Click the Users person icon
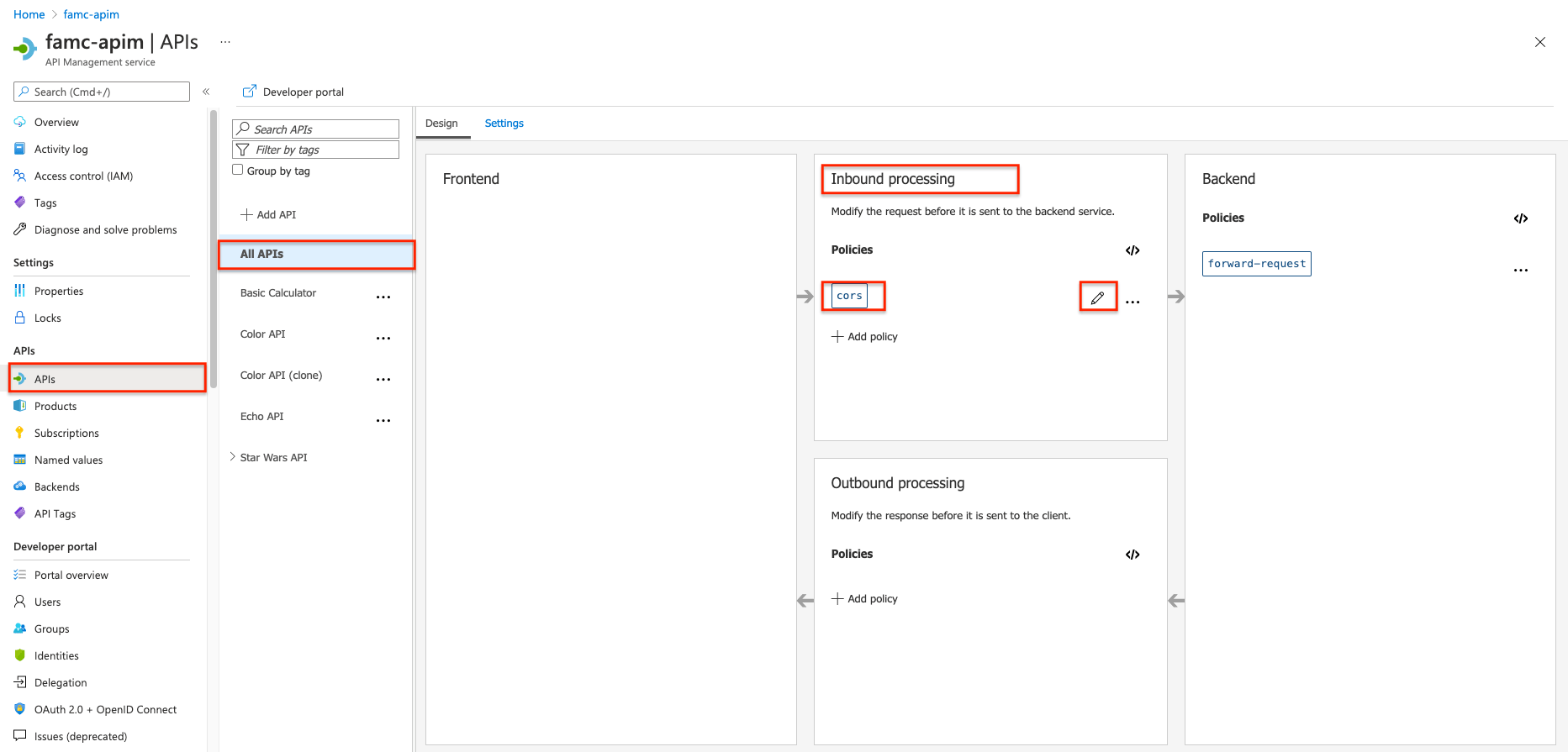The image size is (1568, 752). point(19,602)
